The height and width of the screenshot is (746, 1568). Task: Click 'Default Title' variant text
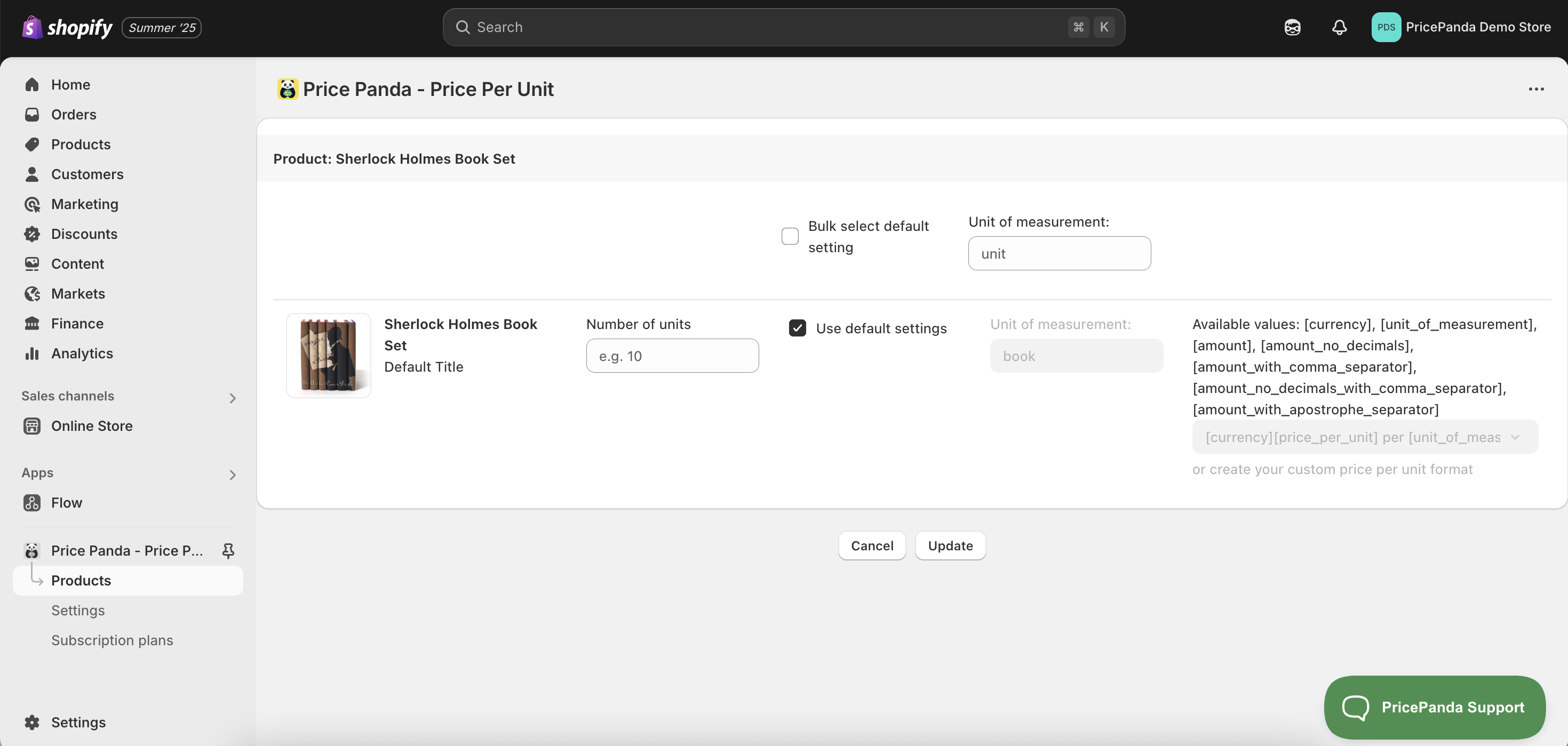pos(424,367)
